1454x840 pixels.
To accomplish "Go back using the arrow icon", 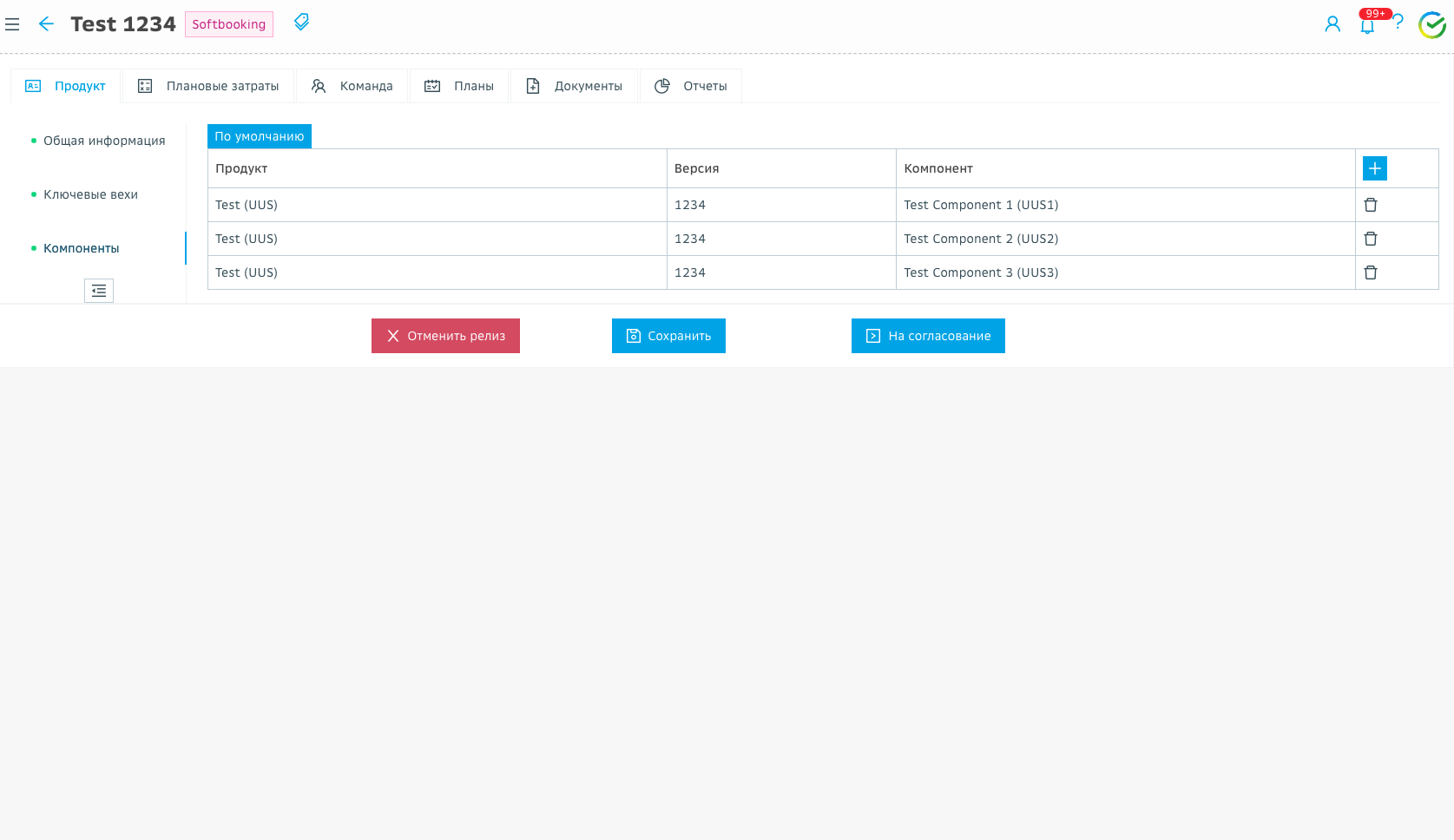I will [x=46, y=24].
